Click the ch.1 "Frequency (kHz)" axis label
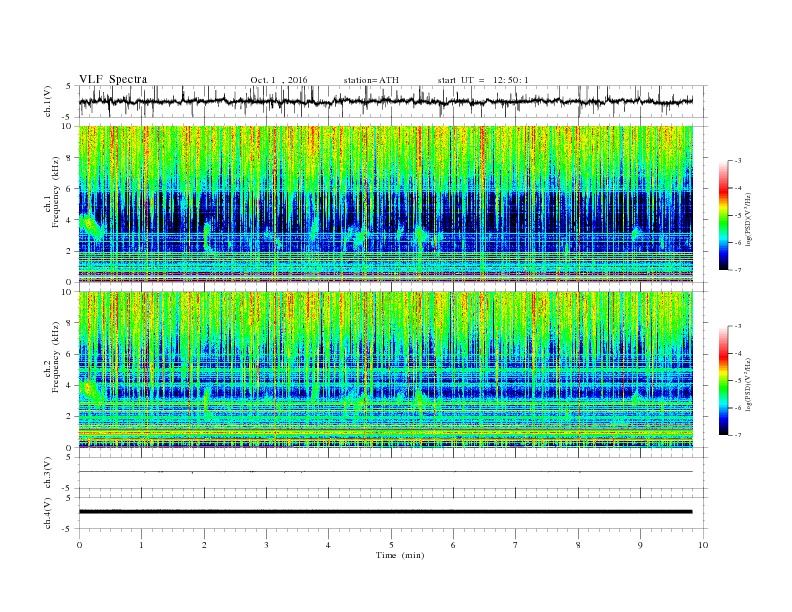The width and height of the screenshot is (792, 612). point(55,192)
